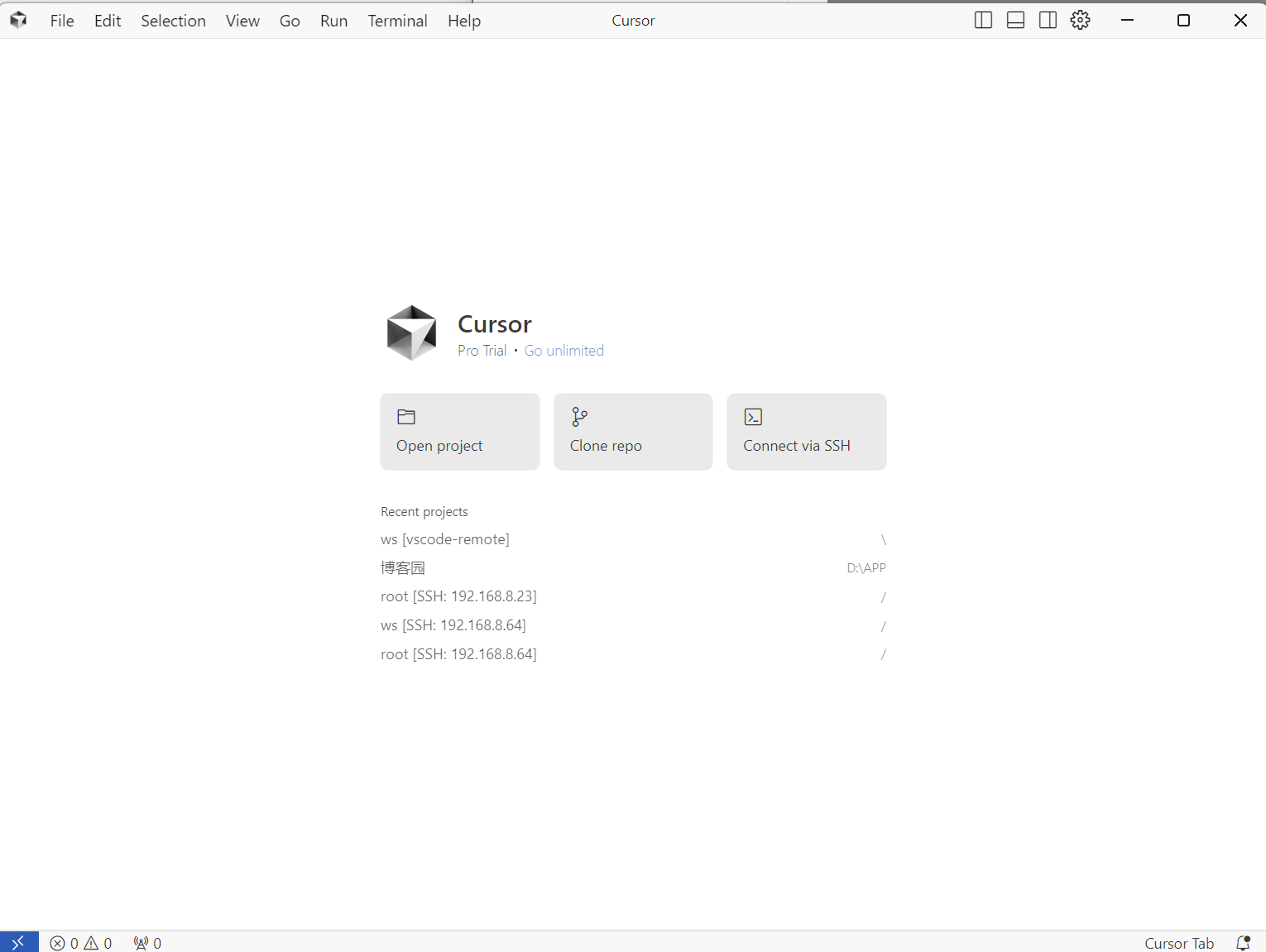The height and width of the screenshot is (952, 1266).
Task: Open the Run menu
Action: click(x=333, y=21)
